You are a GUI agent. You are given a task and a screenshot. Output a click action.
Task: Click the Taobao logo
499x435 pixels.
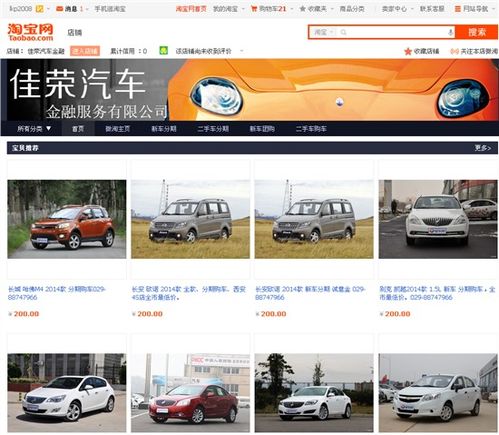[x=30, y=32]
